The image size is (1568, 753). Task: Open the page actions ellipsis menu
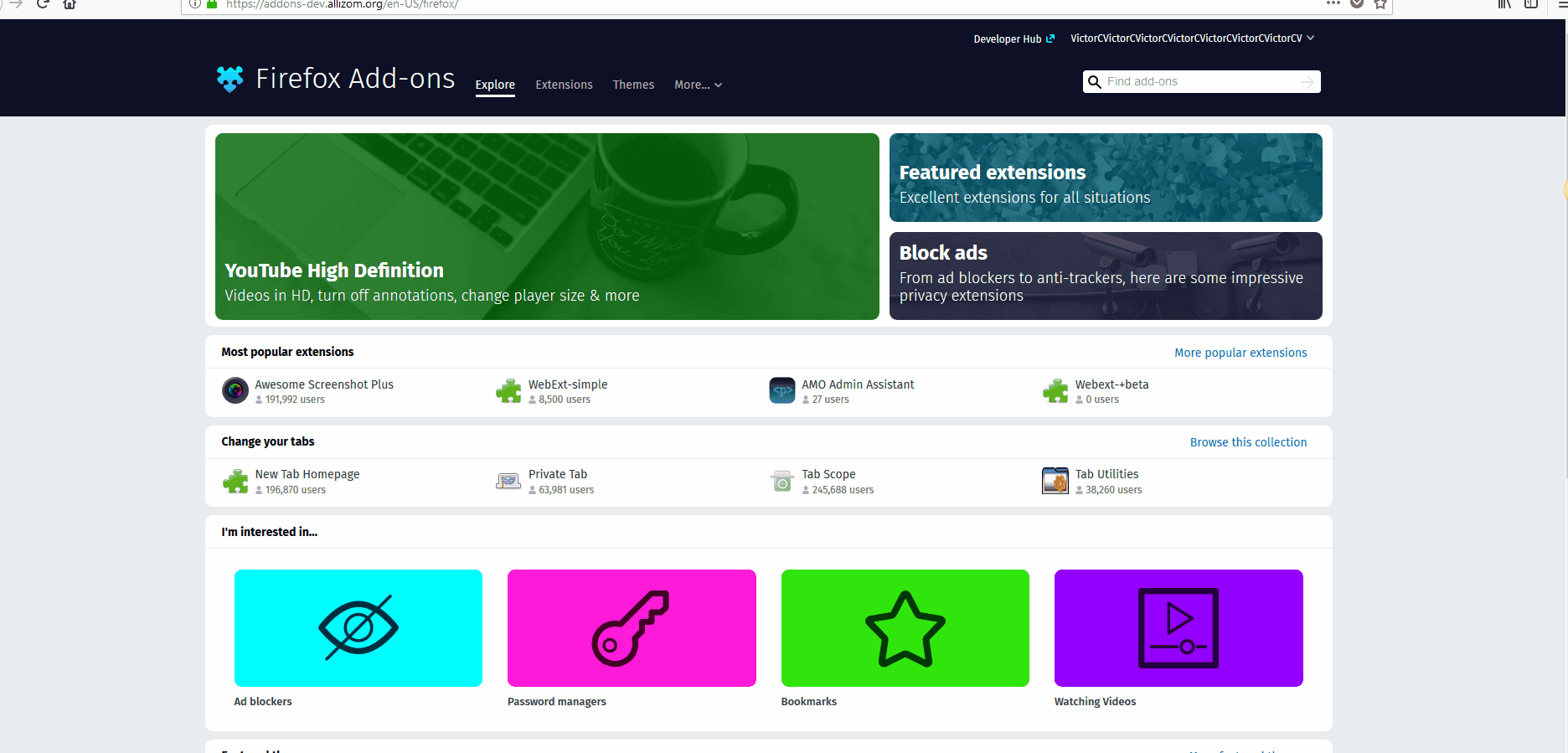click(1333, 3)
